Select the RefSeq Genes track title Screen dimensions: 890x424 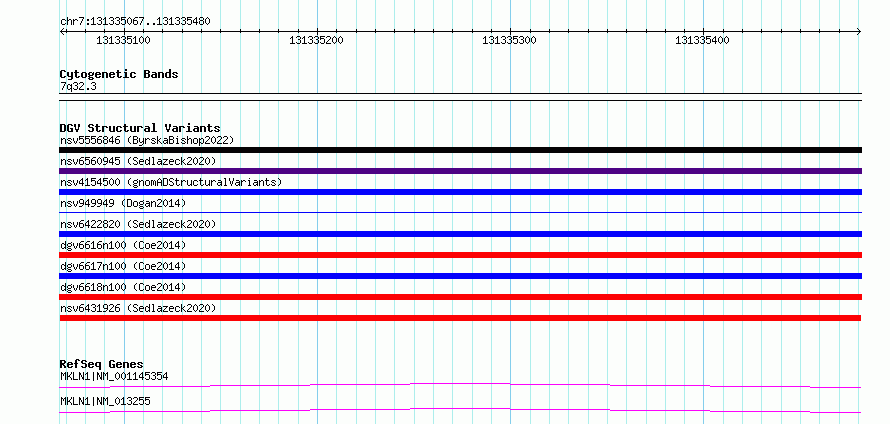click(102, 364)
